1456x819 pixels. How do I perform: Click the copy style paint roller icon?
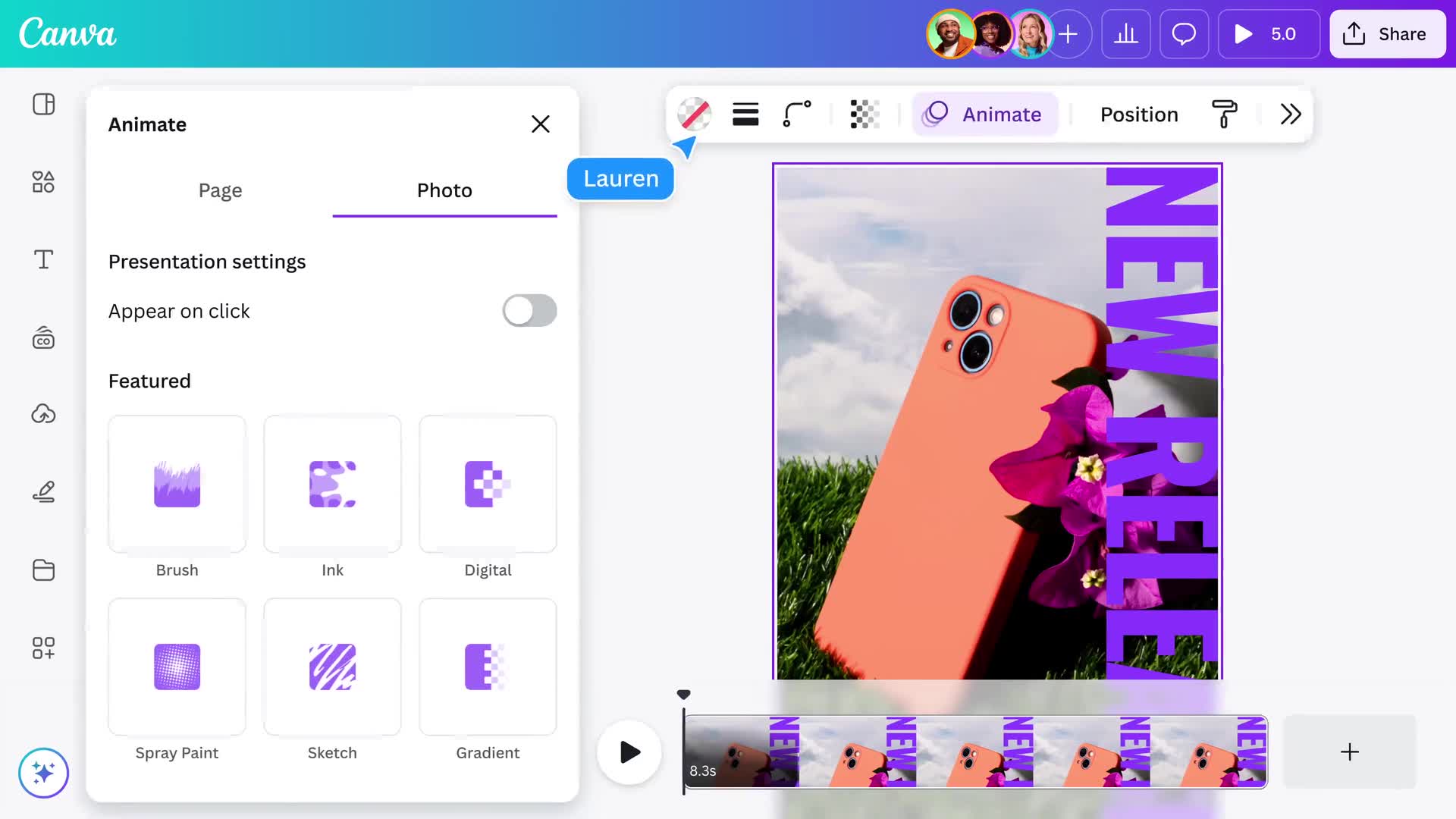tap(1224, 115)
